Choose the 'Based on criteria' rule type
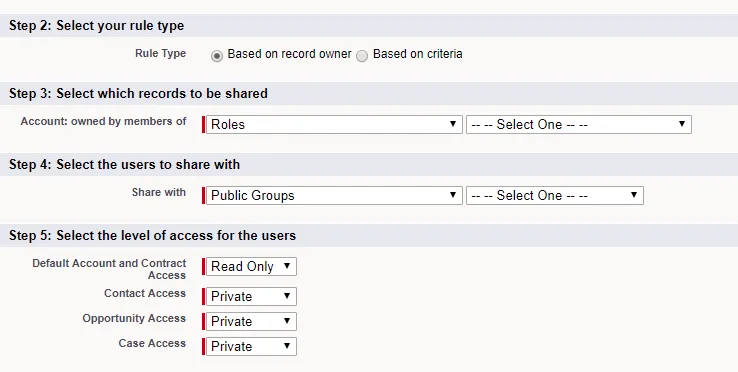 coord(361,56)
